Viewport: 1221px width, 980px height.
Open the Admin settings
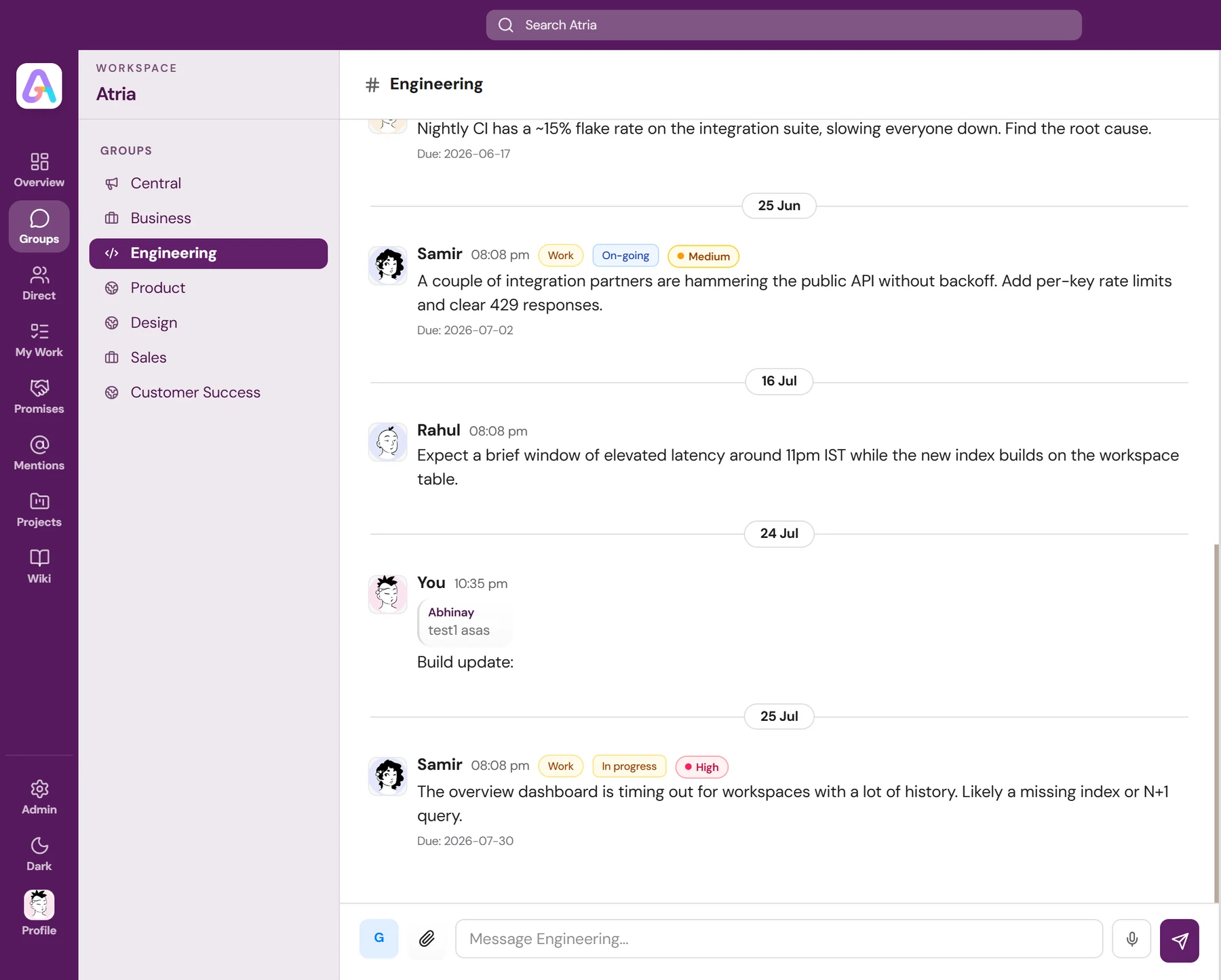39,797
